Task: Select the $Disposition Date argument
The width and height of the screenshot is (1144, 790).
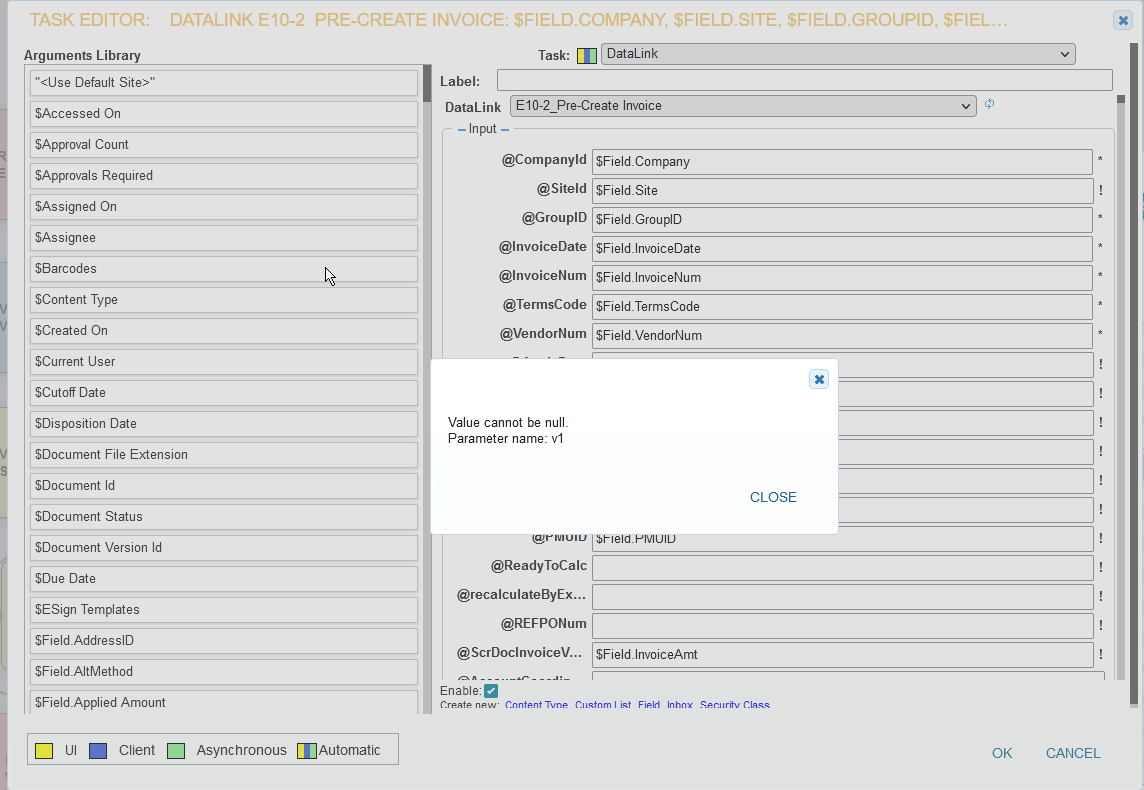Action: pos(224,424)
